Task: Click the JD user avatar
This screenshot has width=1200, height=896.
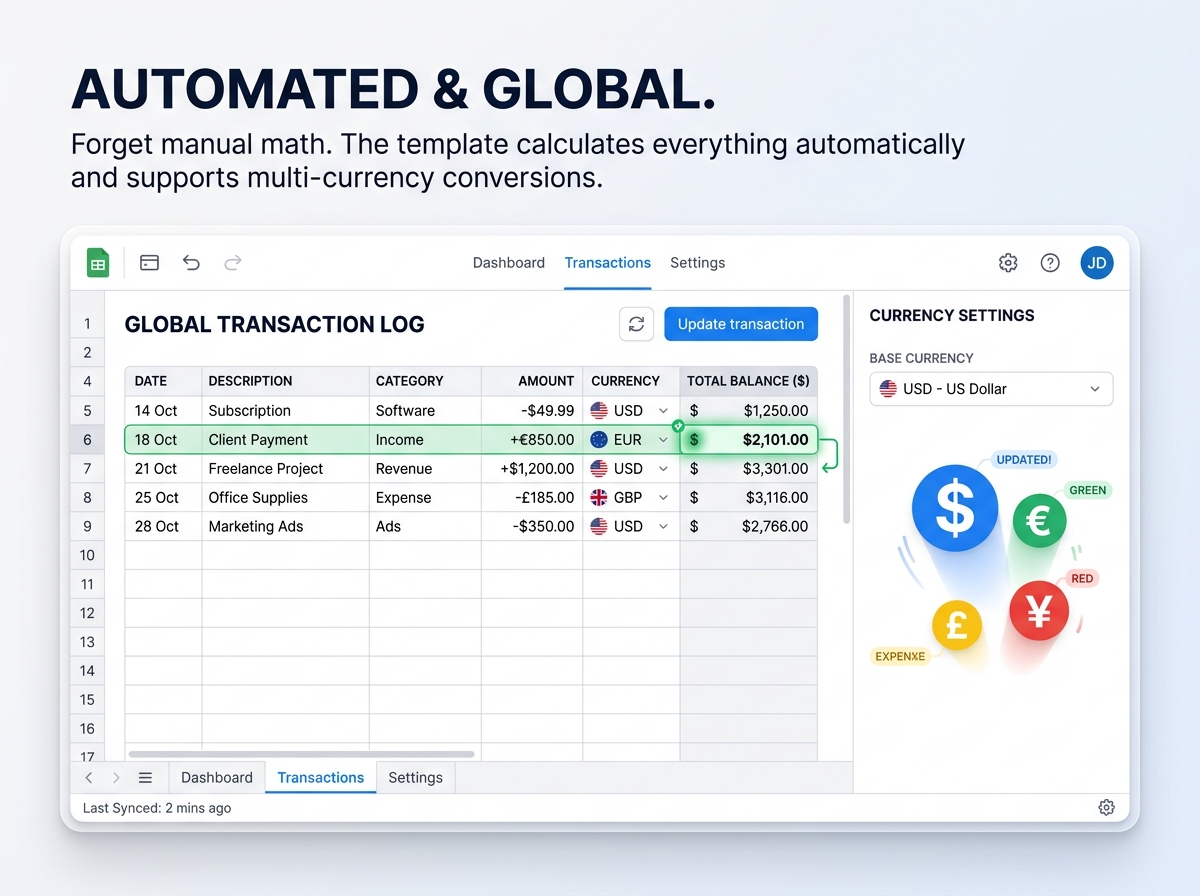Action: (1096, 263)
